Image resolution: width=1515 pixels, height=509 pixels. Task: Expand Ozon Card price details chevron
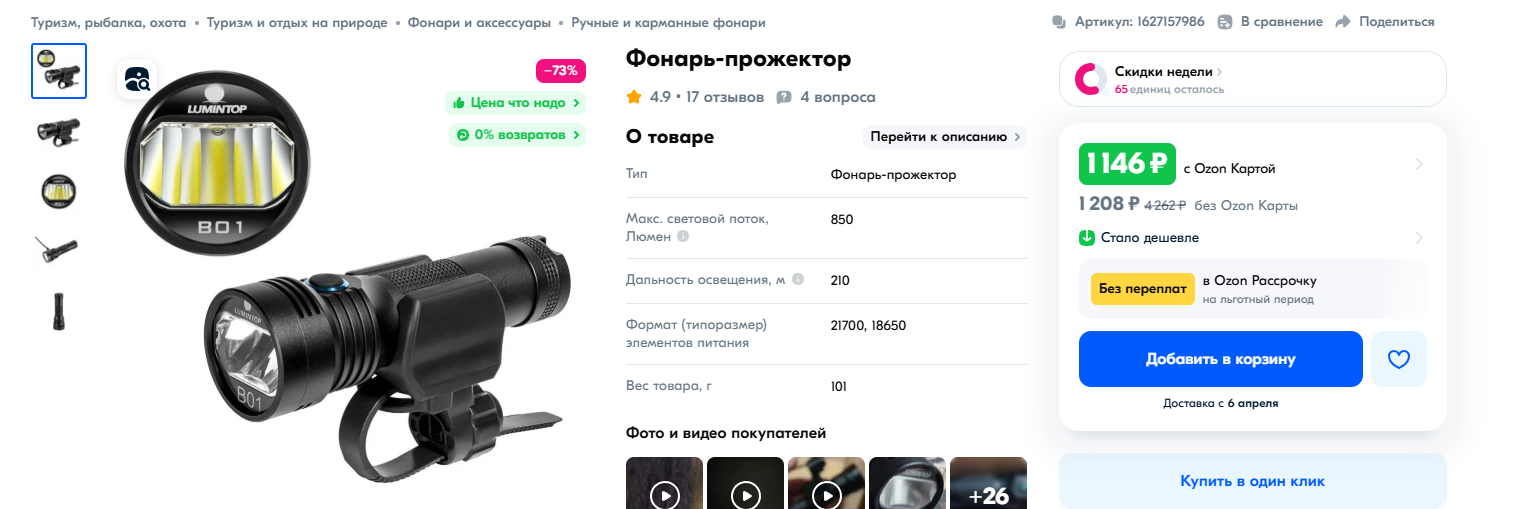tap(1419, 164)
